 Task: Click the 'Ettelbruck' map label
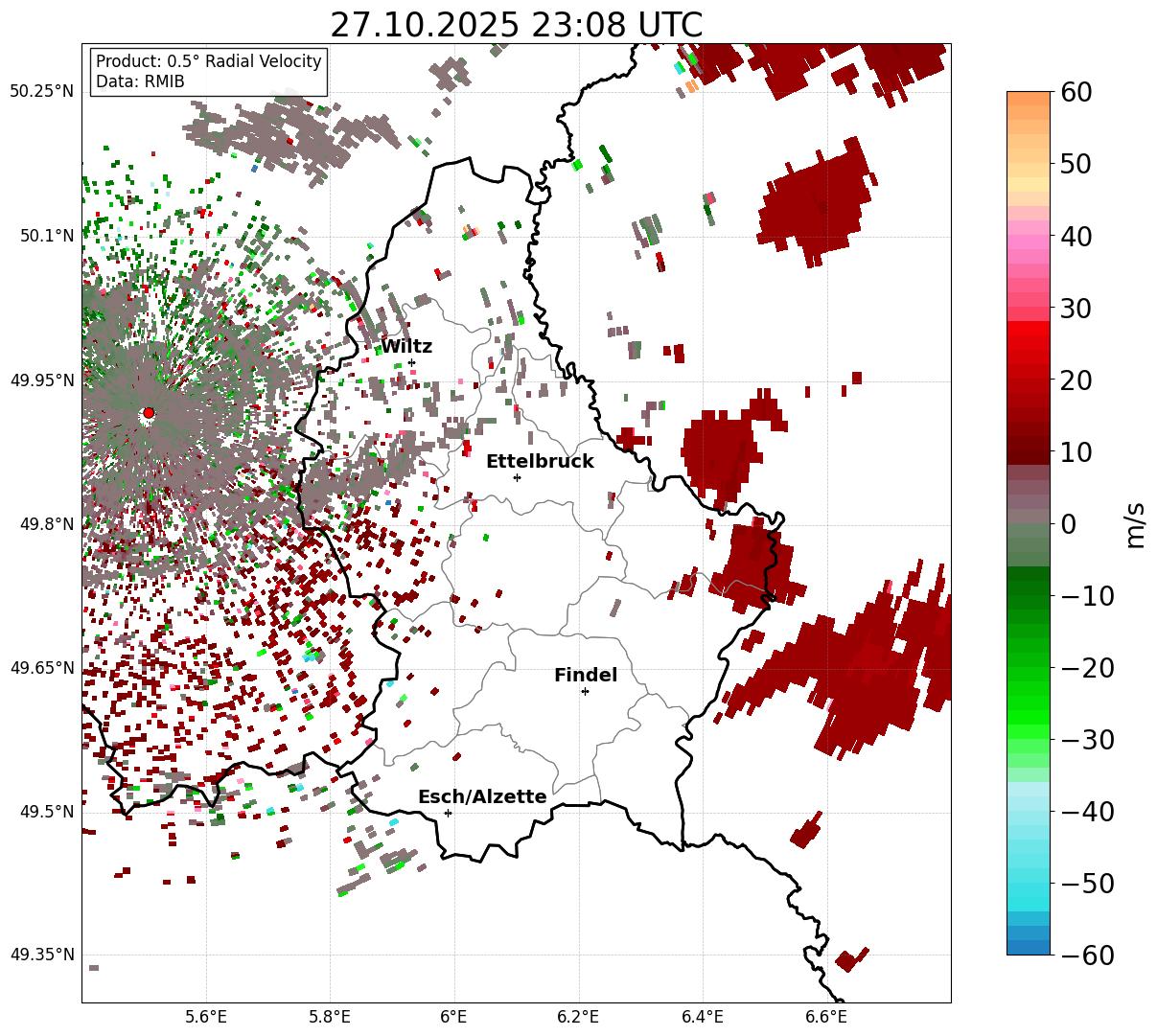pyautogui.click(x=540, y=462)
